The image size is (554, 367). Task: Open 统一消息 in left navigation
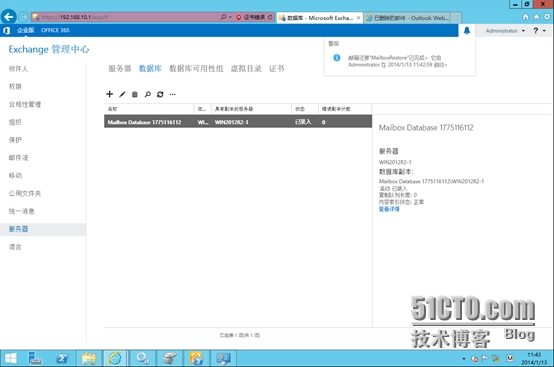click(22, 211)
